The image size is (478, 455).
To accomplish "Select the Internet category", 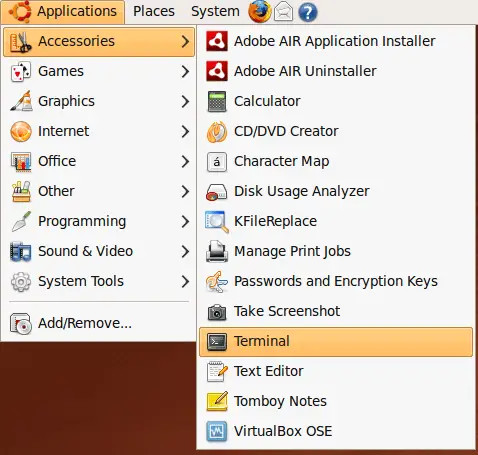I will [x=99, y=131].
